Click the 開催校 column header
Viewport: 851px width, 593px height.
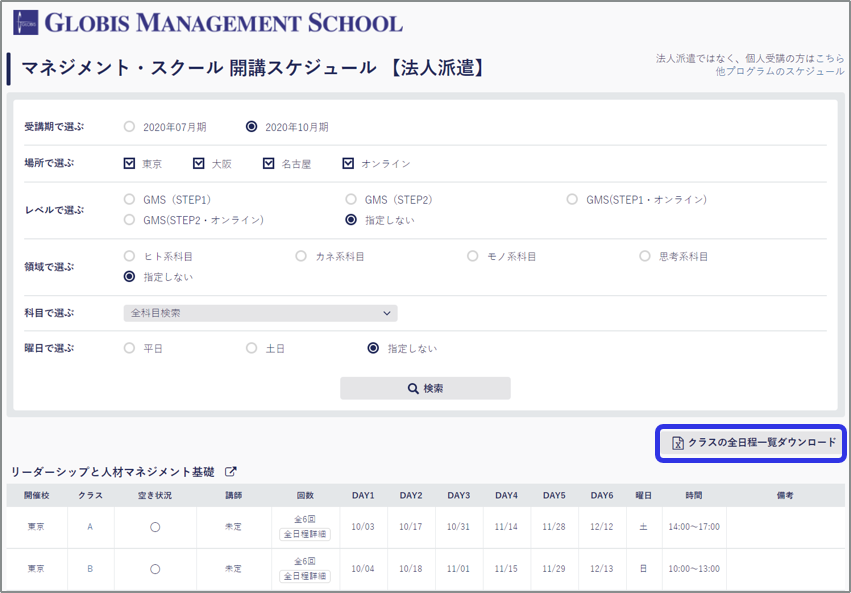[36, 495]
